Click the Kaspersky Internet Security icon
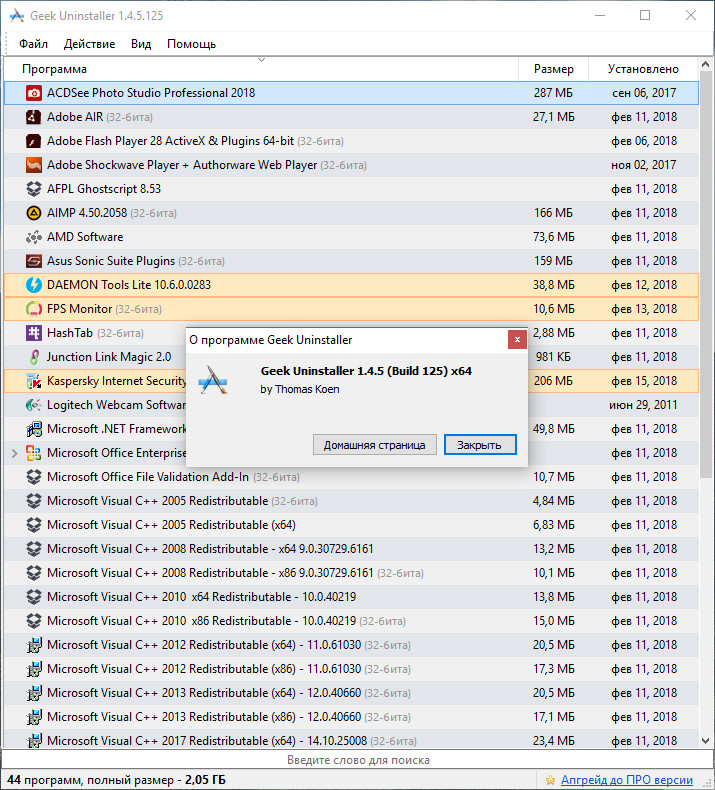Viewport: 715px width, 790px height. [34, 381]
